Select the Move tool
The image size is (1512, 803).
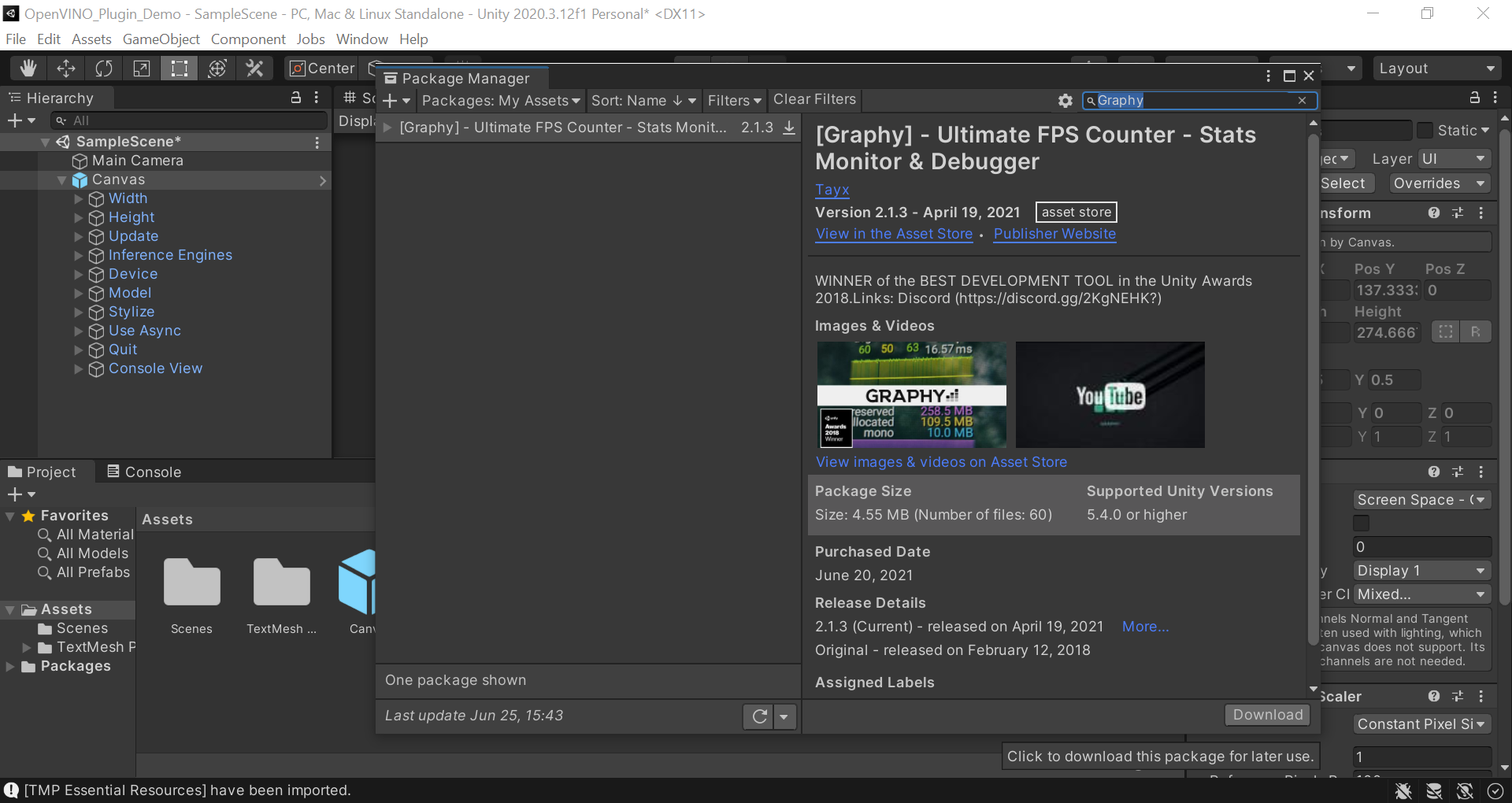point(66,68)
